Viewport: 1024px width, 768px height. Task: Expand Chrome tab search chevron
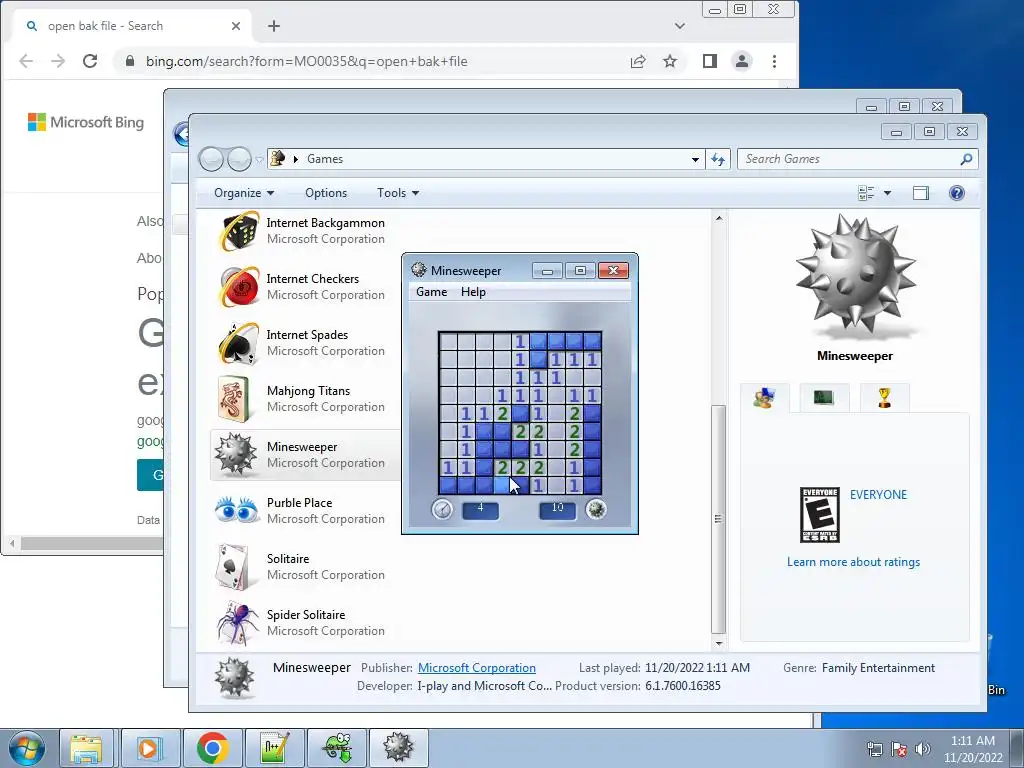click(x=680, y=26)
